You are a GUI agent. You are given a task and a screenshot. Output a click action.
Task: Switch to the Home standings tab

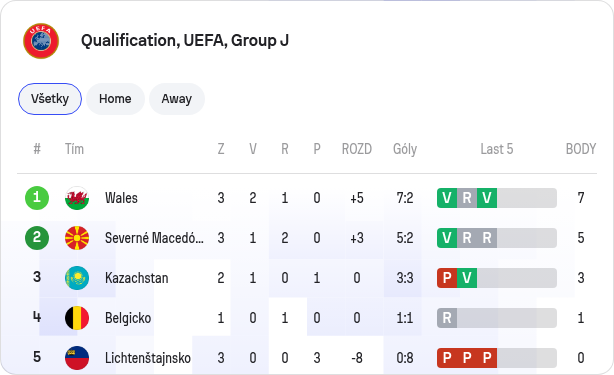(115, 99)
